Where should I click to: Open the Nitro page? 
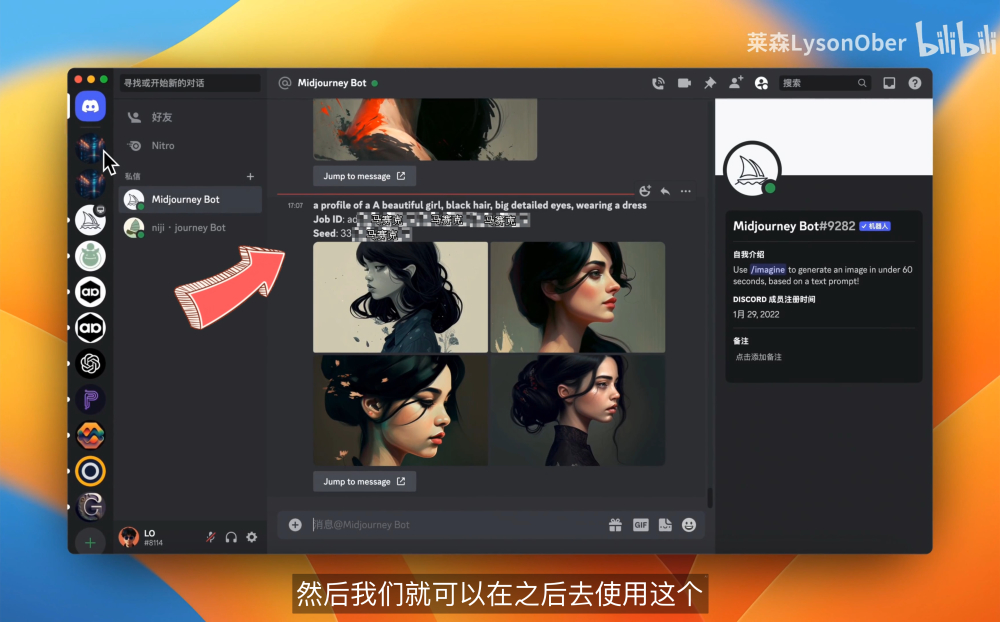tap(190, 145)
